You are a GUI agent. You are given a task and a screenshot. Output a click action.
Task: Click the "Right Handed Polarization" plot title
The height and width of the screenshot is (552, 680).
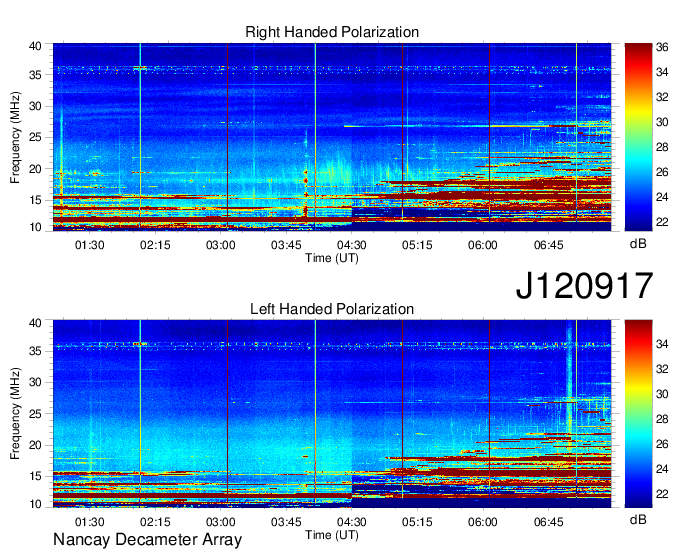pos(332,32)
